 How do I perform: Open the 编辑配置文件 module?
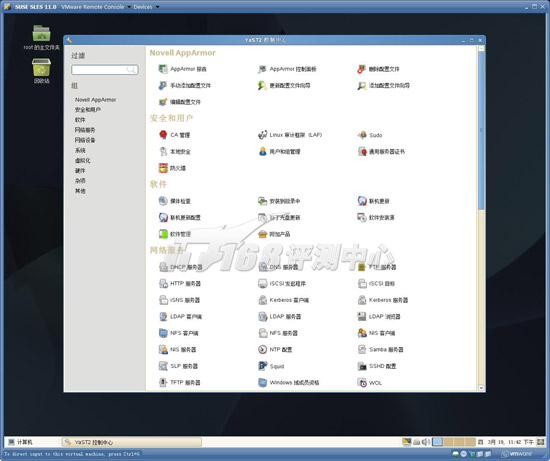(x=180, y=102)
